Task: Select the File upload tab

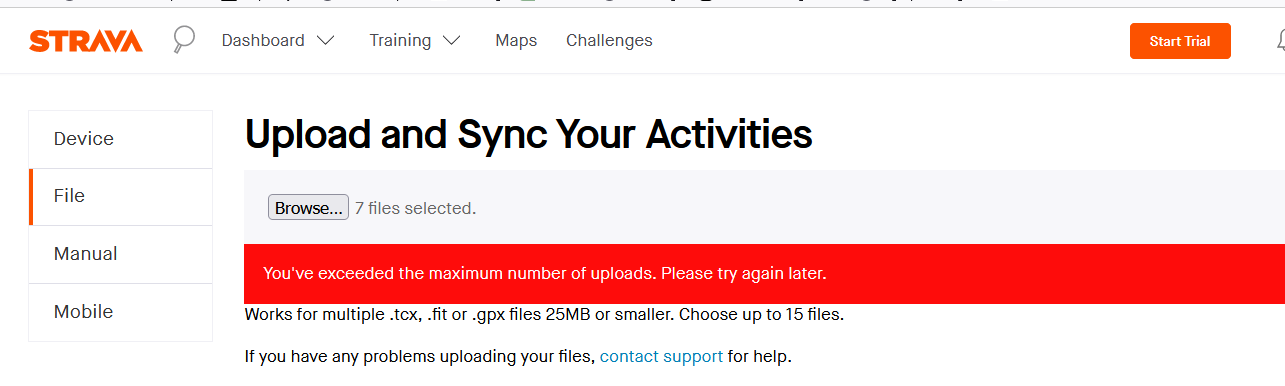Action: (121, 196)
